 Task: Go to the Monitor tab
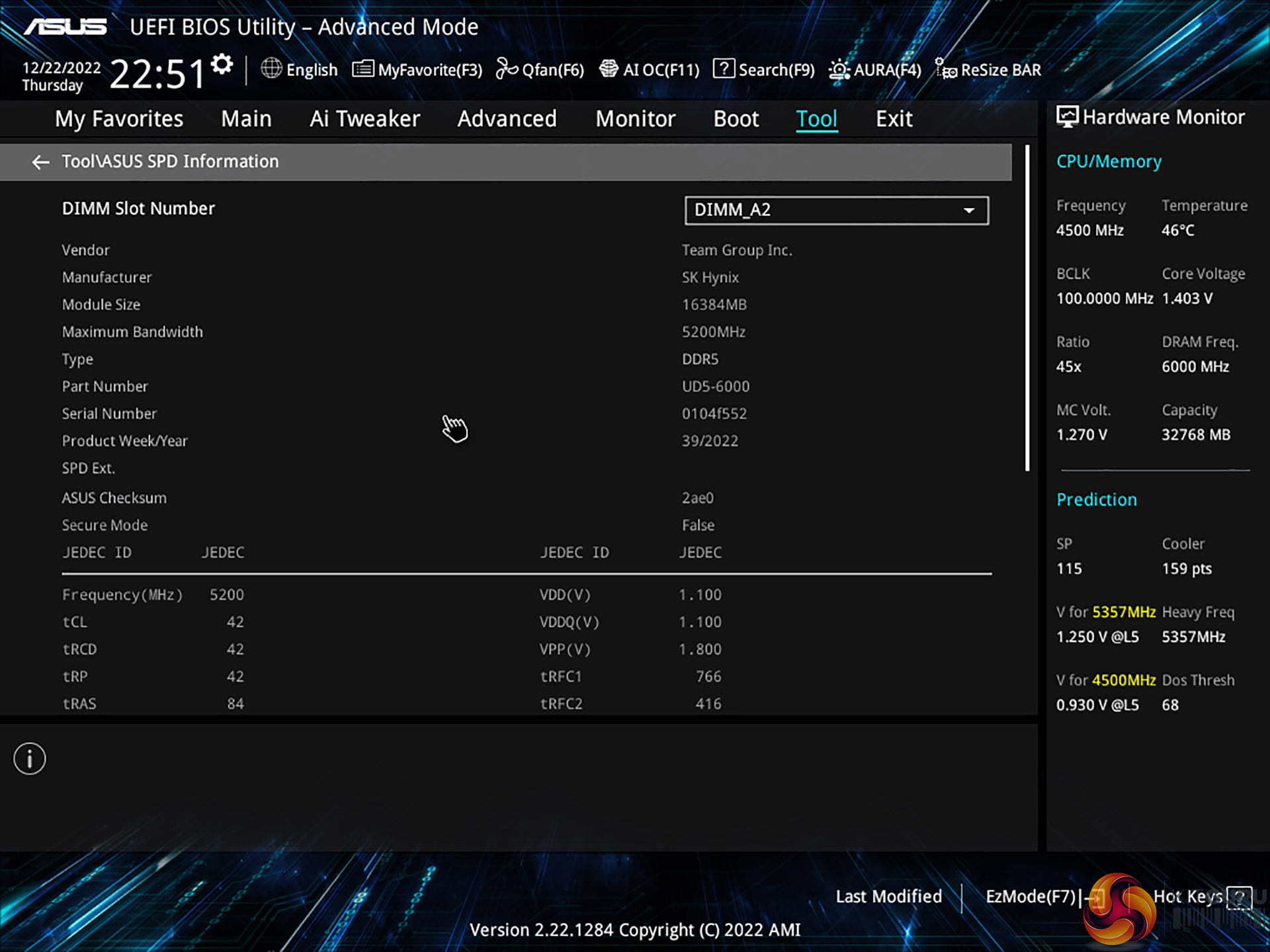pos(635,119)
